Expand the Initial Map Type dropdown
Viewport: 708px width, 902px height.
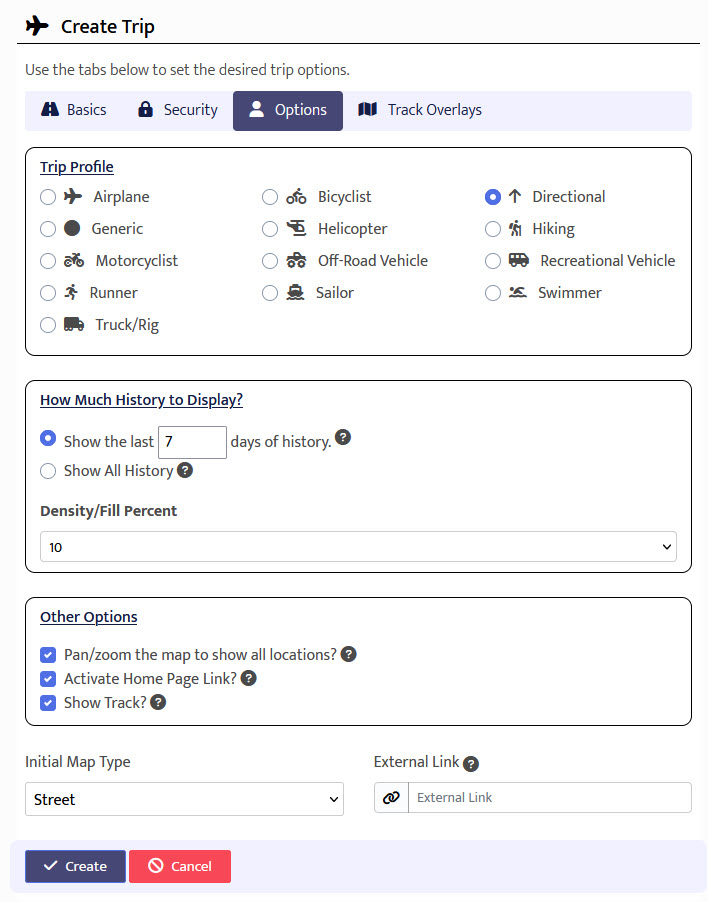(x=184, y=799)
